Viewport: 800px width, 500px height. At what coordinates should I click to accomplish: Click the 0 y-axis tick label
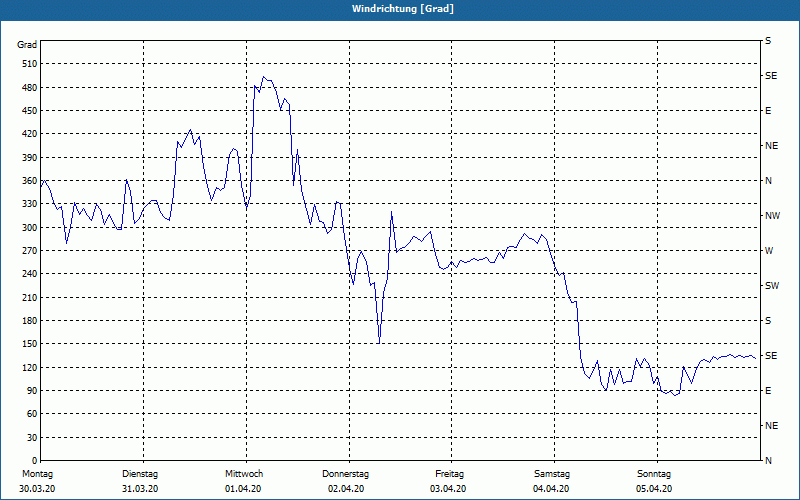(x=35, y=461)
